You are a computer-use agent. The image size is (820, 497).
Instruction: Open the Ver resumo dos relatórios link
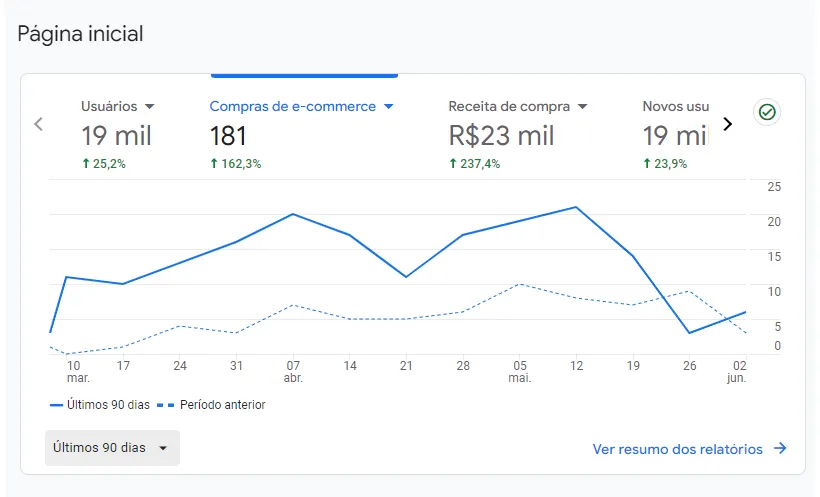click(677, 449)
